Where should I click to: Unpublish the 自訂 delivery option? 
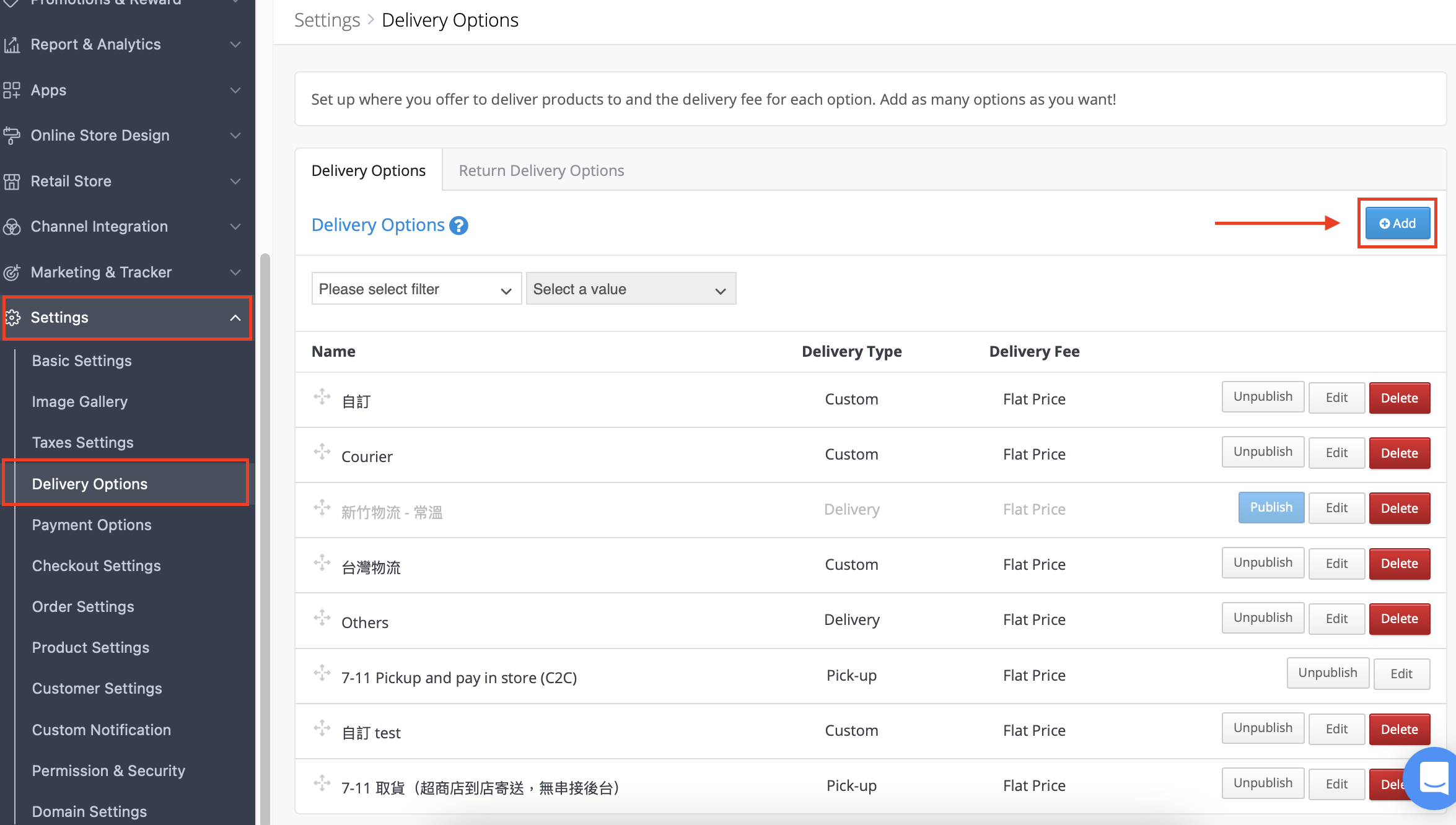1263,397
